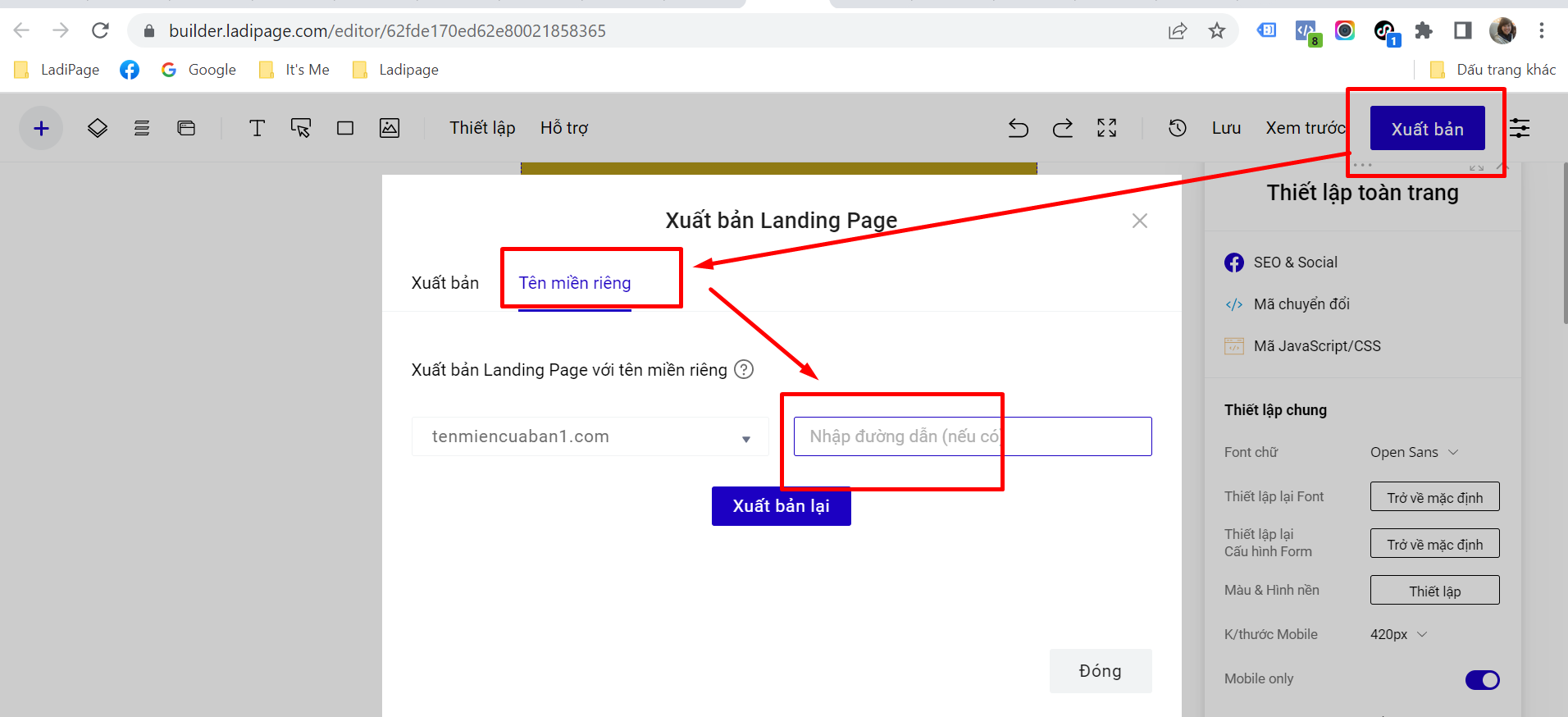Viewport: 1568px width, 717px height.
Task: Close the Xuất bản Landing Page dialog
Action: pos(1139,221)
